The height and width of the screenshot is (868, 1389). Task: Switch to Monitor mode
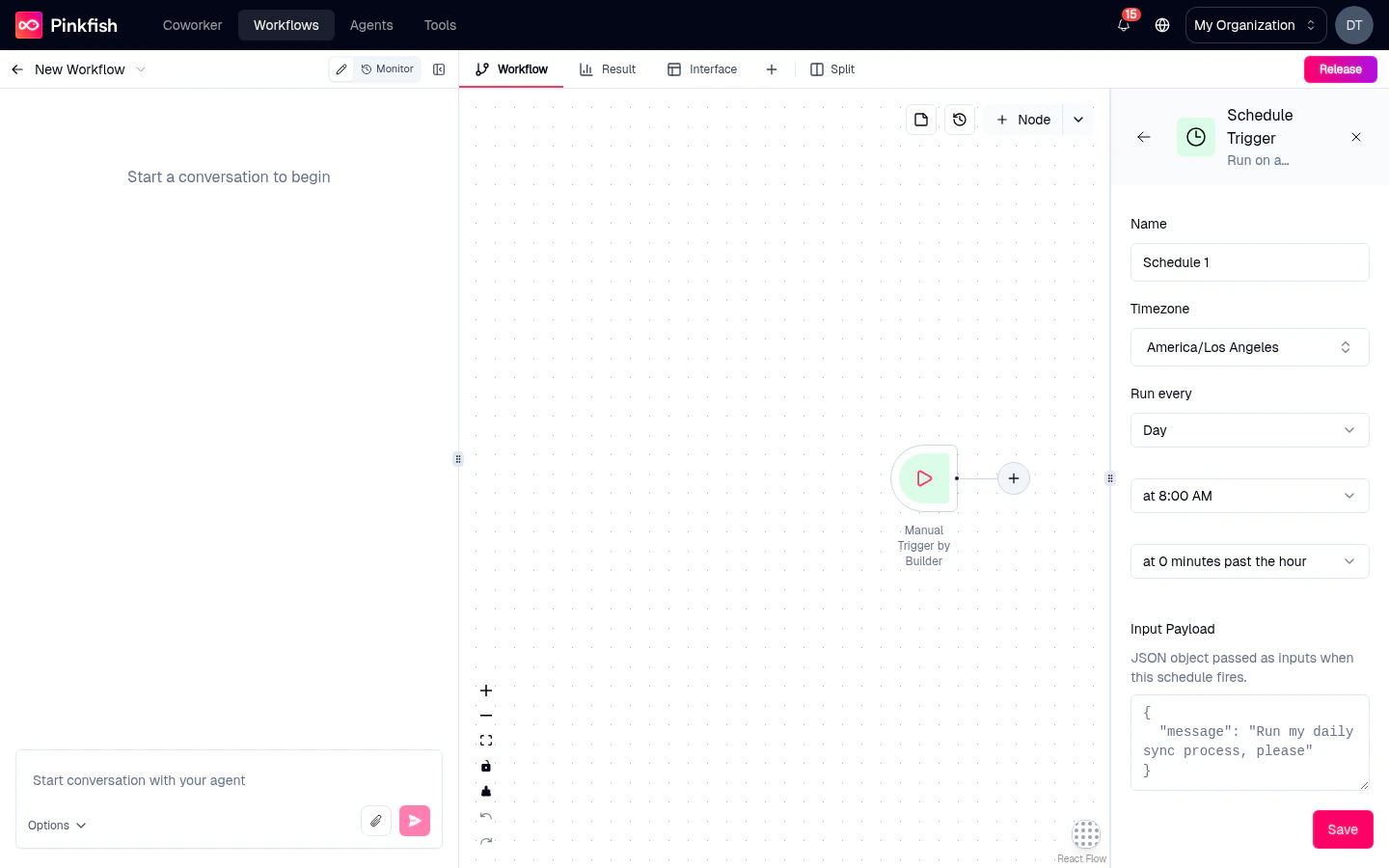387,69
